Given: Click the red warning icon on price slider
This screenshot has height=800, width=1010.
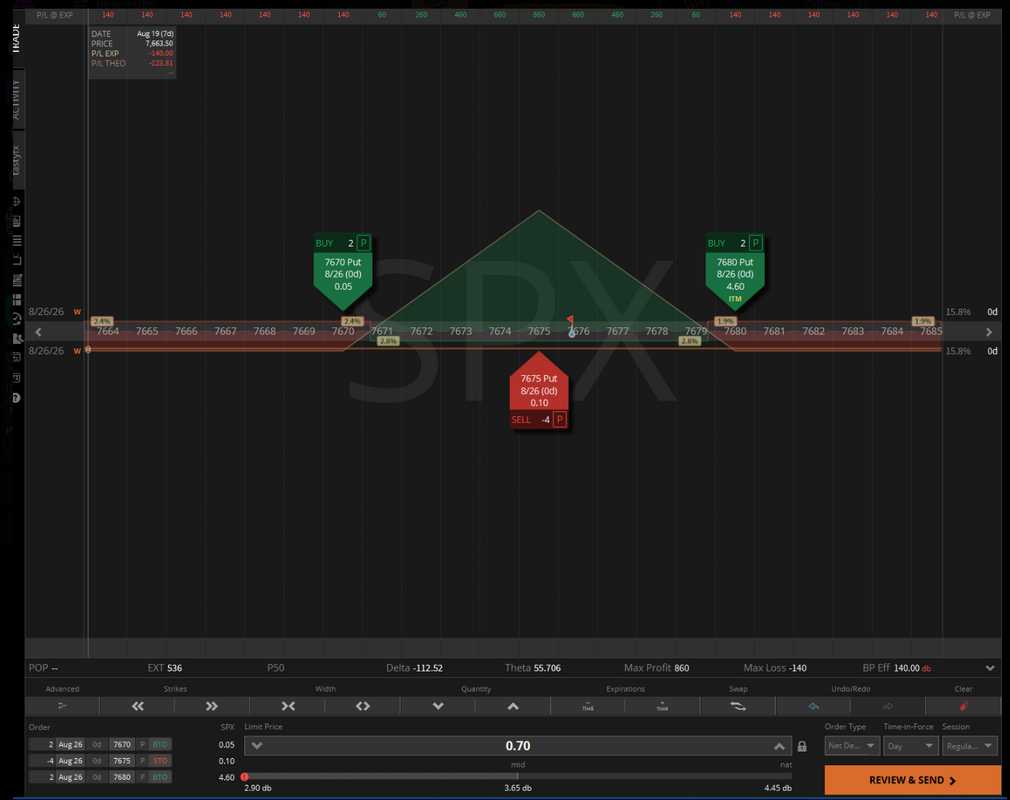Looking at the screenshot, I should pyautogui.click(x=245, y=777).
